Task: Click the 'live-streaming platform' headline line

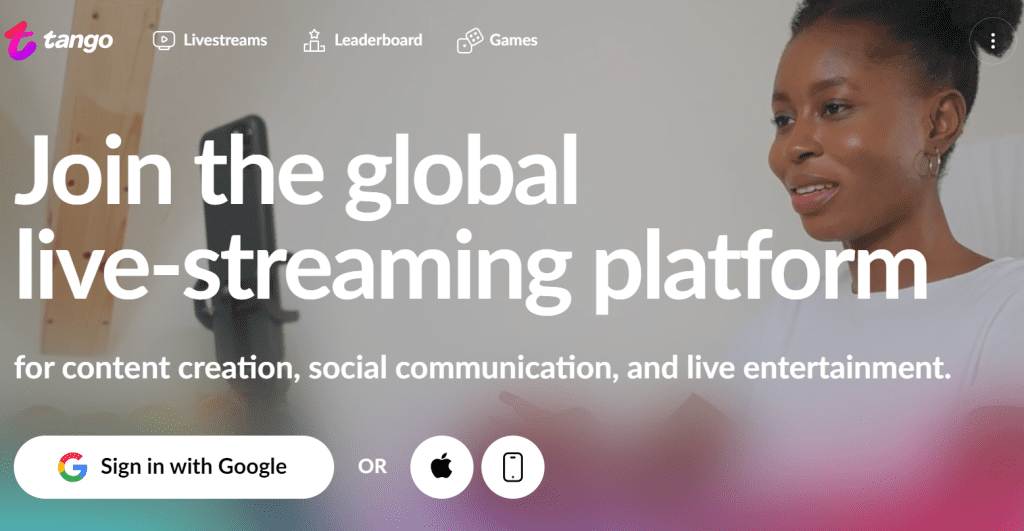Action: coord(471,268)
